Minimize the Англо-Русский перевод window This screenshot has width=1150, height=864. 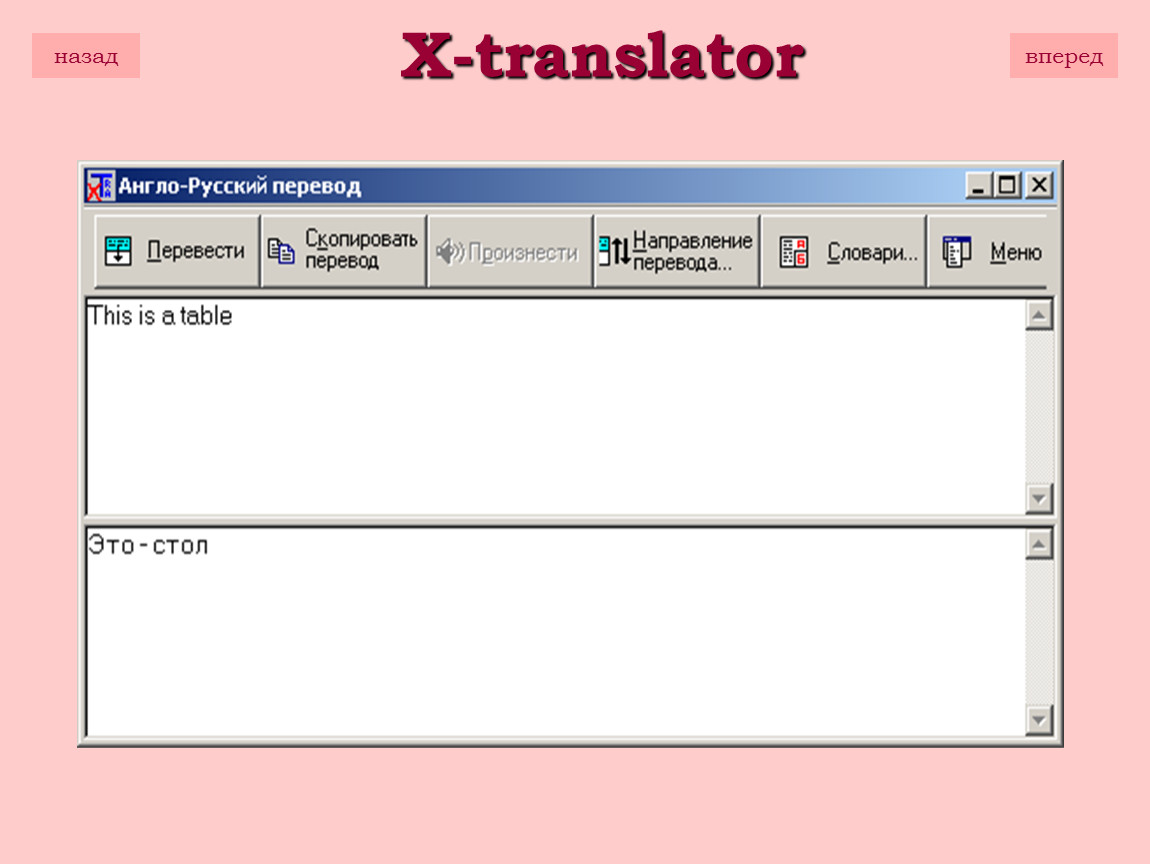[x=978, y=185]
